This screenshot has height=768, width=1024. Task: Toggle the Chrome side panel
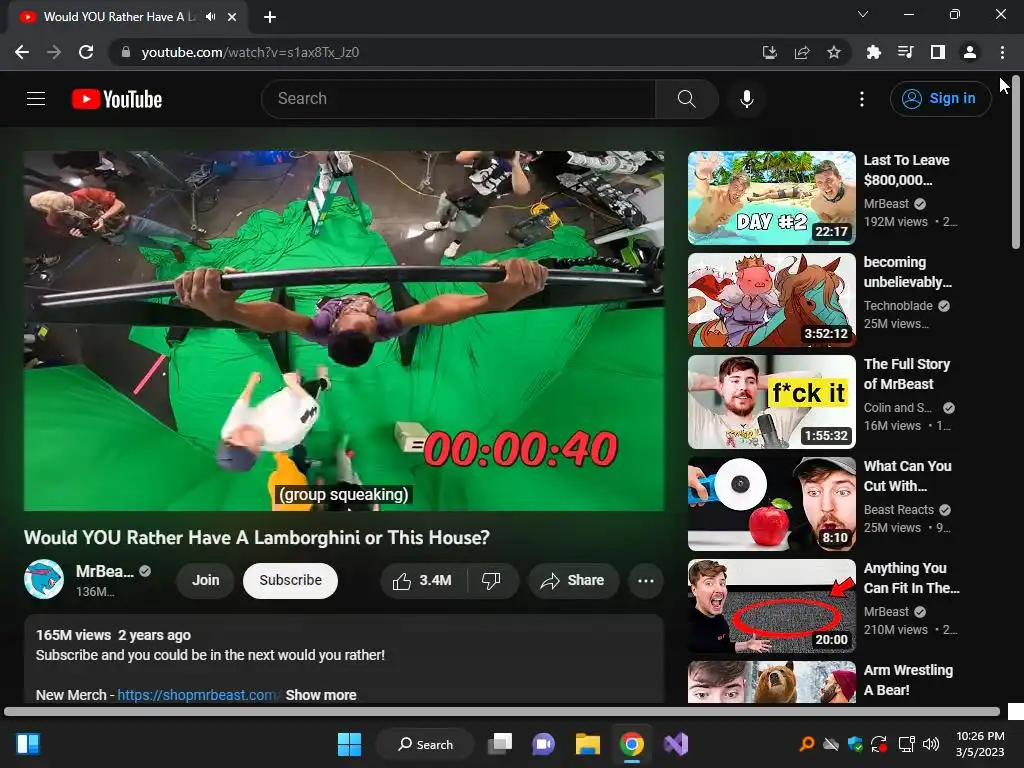[x=938, y=52]
